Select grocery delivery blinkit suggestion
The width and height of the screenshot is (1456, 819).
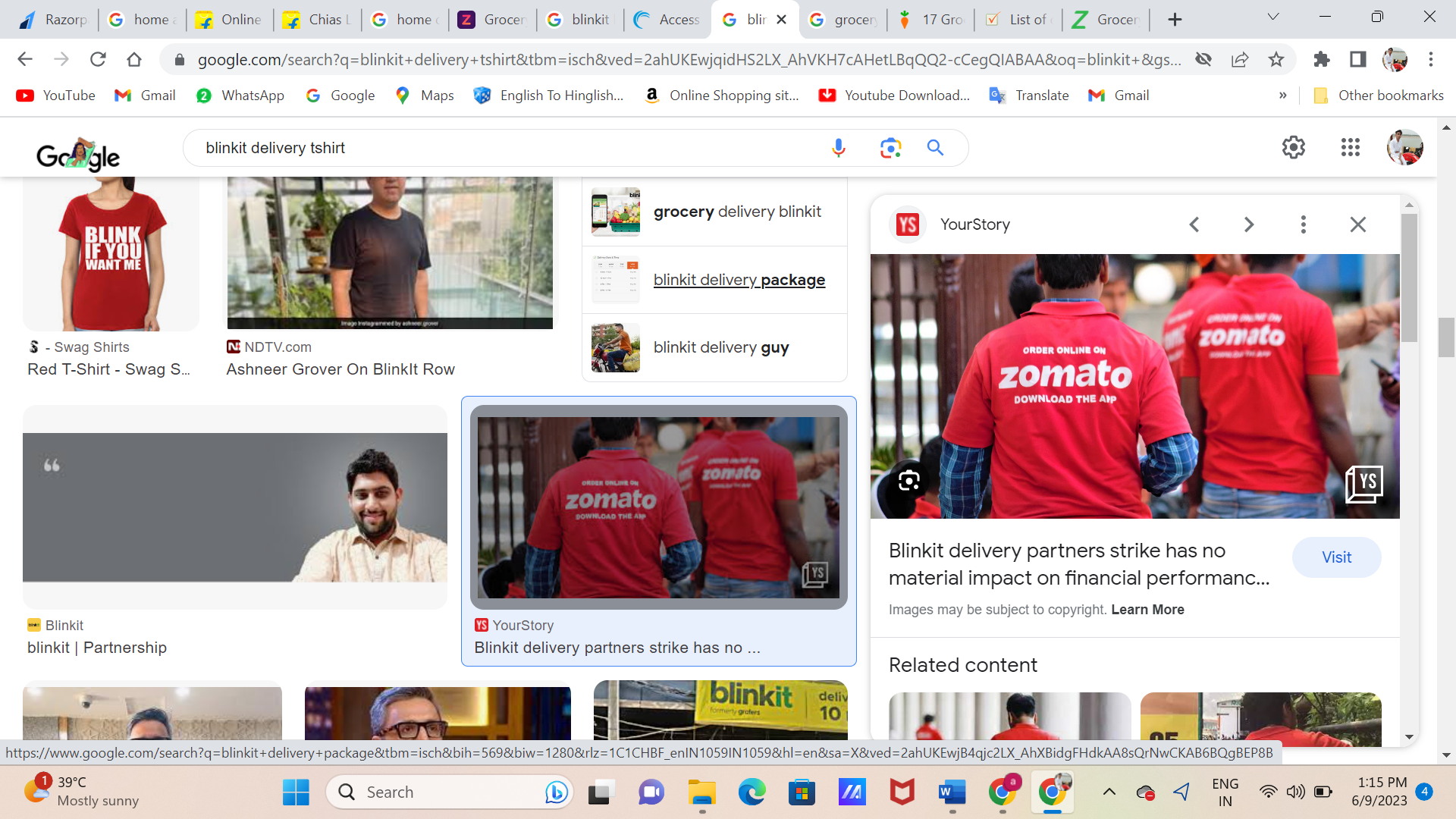(714, 212)
